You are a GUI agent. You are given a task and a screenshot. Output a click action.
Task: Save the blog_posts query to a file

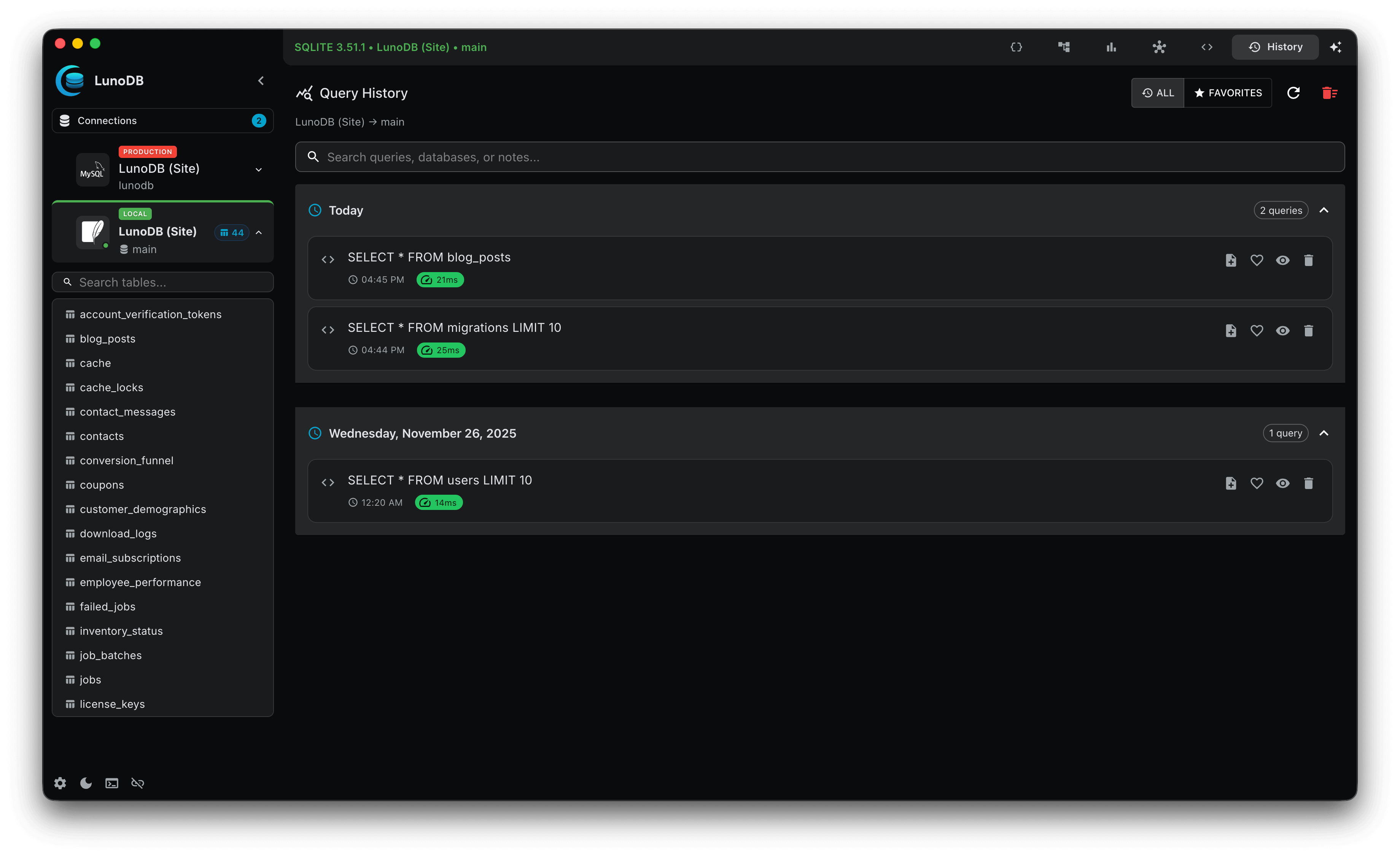(x=1231, y=260)
